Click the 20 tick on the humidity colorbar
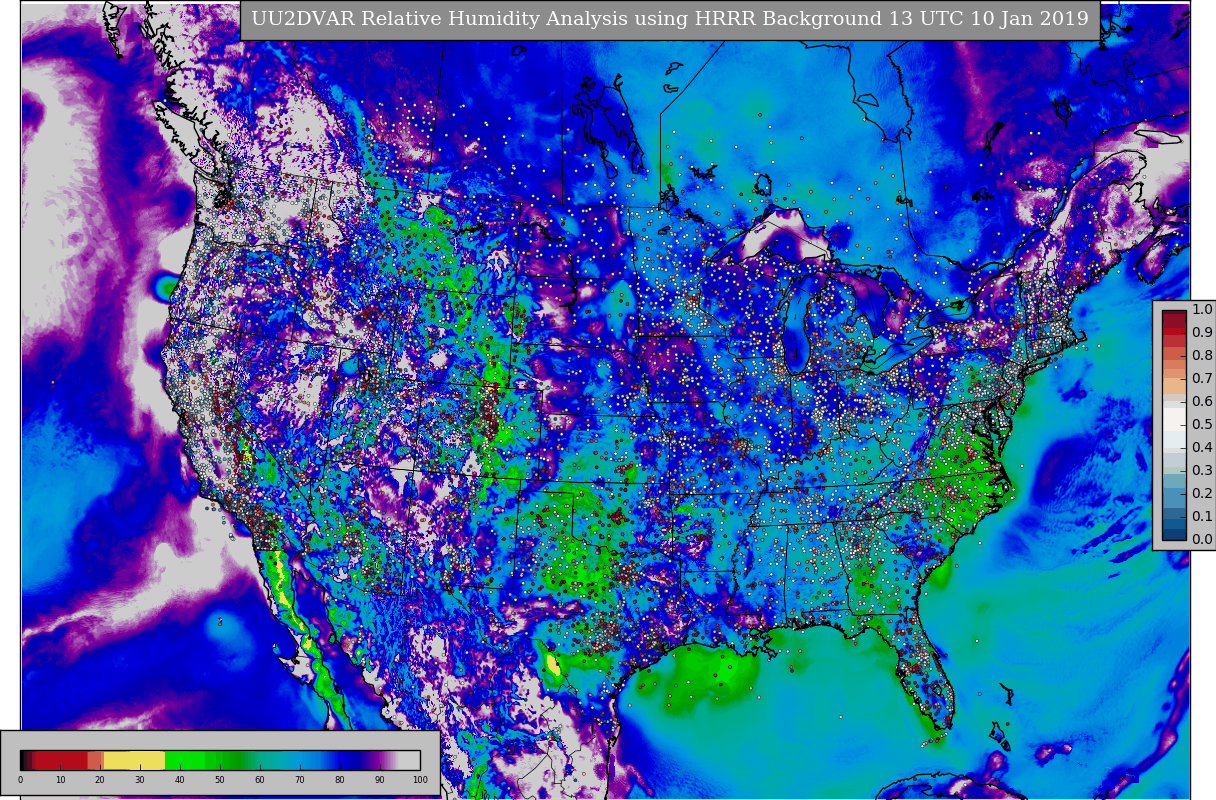This screenshot has height=800, width=1216. point(100,780)
